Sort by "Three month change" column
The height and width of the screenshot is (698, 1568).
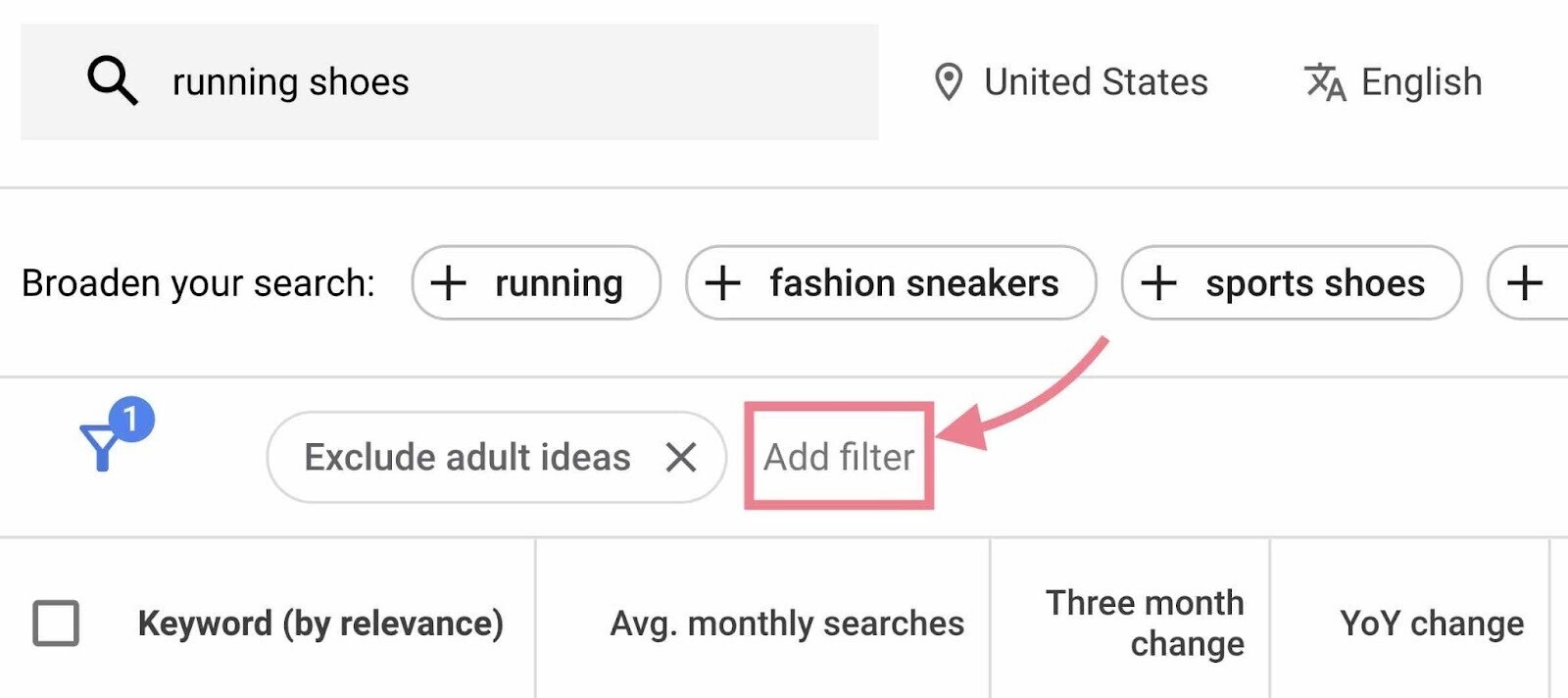pos(1146,623)
